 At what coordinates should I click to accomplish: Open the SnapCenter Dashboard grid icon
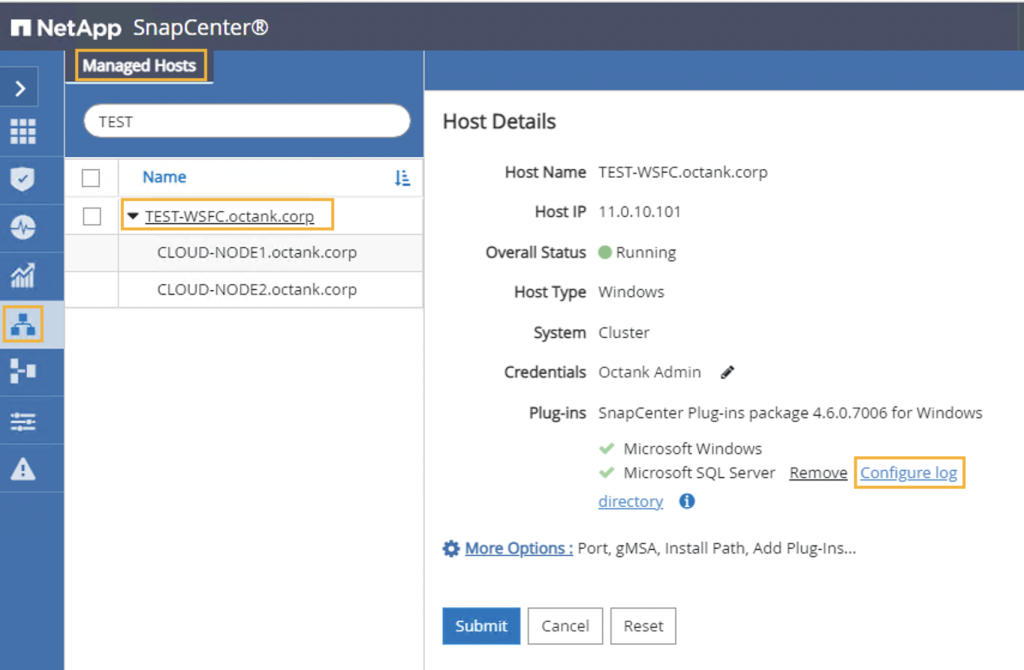pos(20,131)
